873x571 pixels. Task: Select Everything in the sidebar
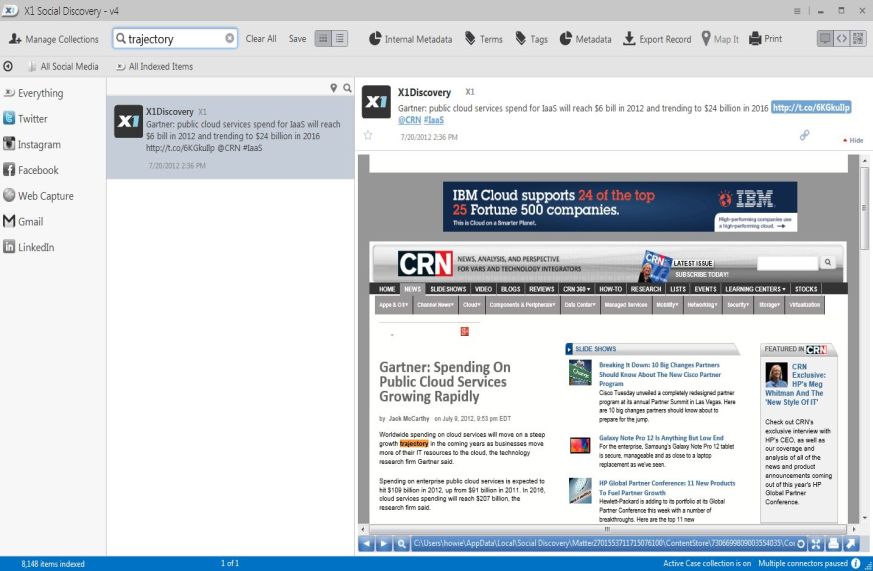coord(33,93)
